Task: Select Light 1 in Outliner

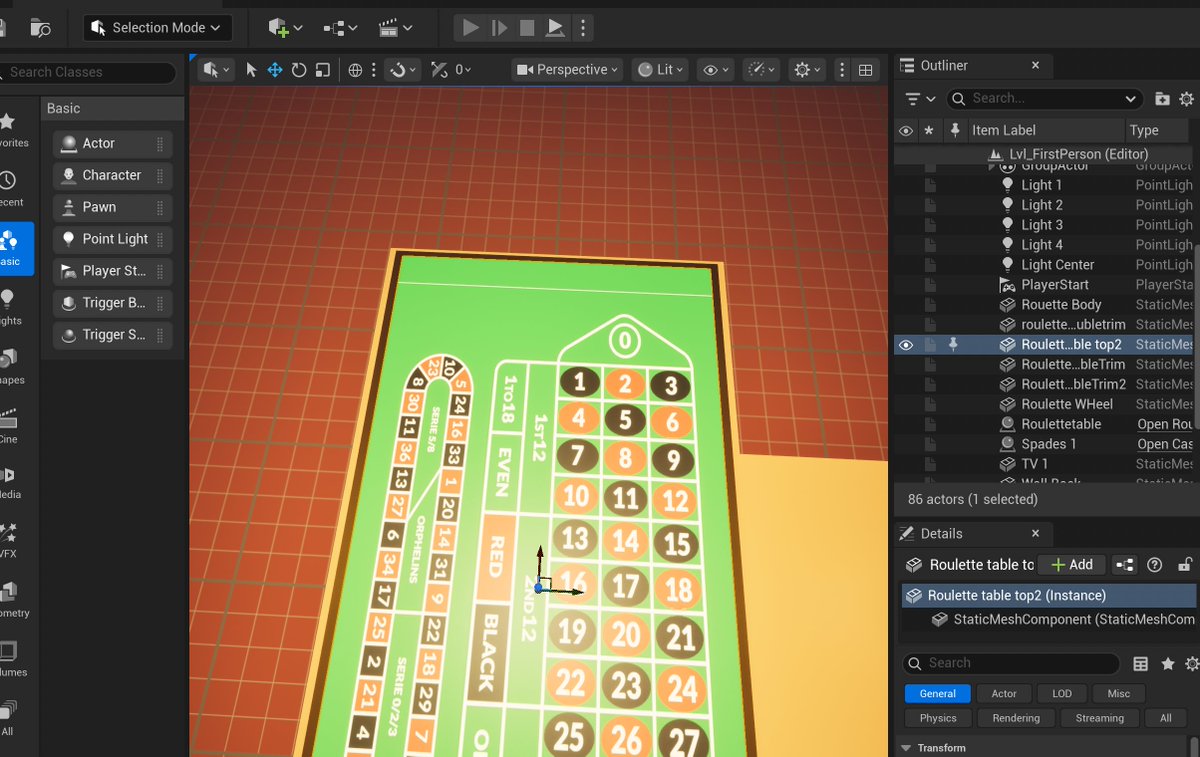Action: click(x=1042, y=185)
